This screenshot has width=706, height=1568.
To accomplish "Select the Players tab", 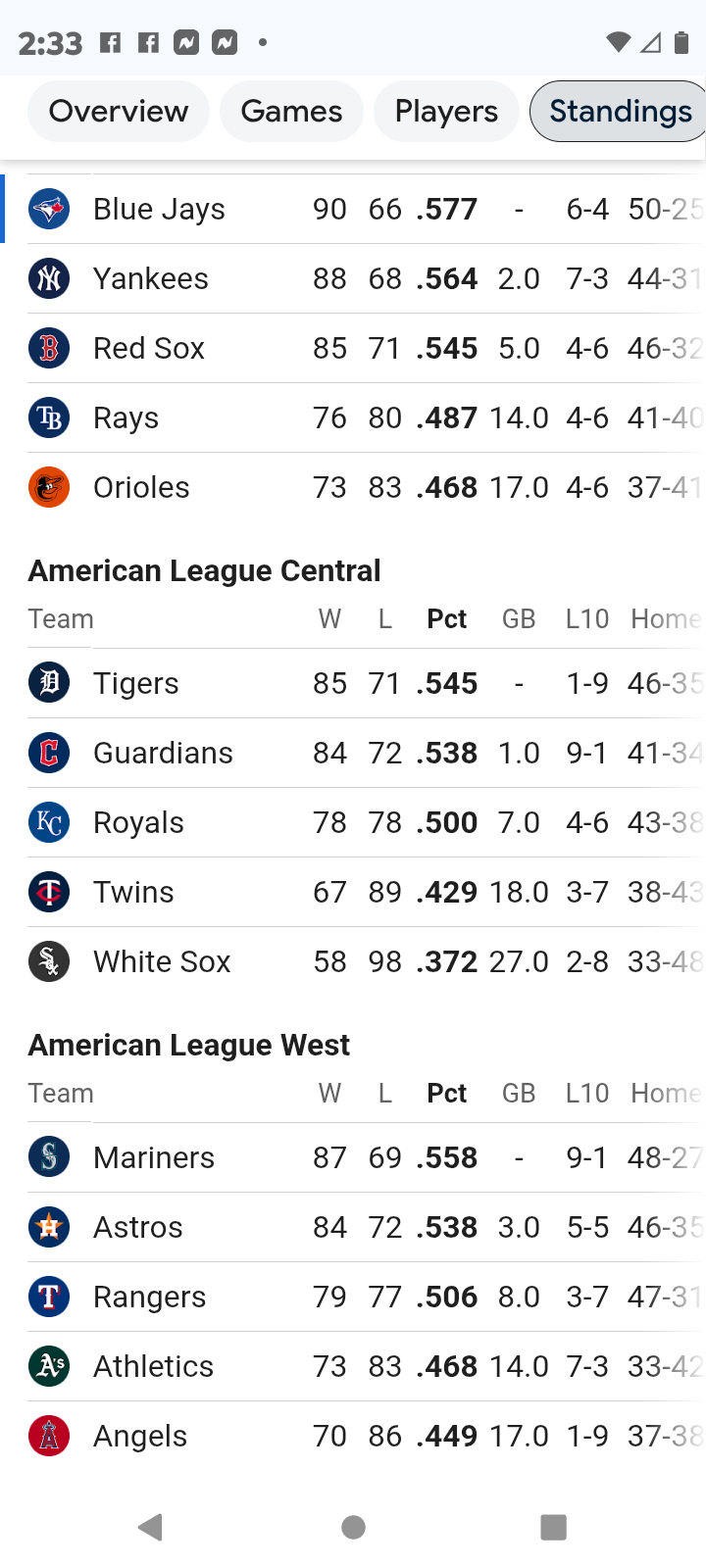I will pyautogui.click(x=446, y=111).
